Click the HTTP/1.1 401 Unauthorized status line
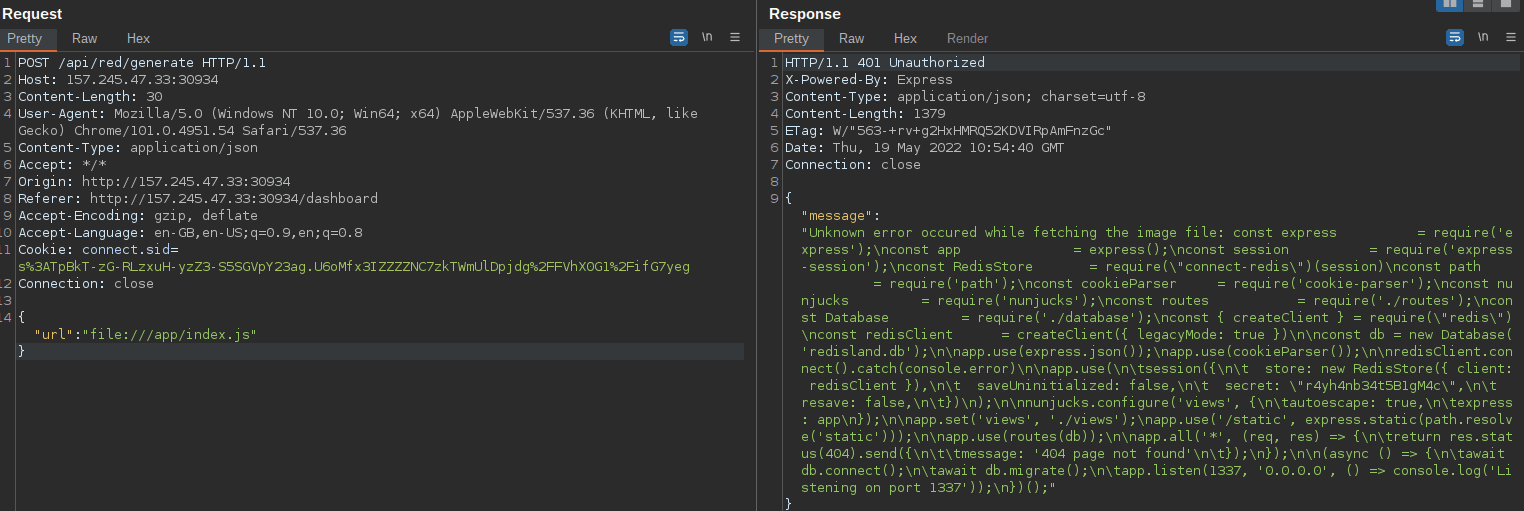 coord(885,62)
